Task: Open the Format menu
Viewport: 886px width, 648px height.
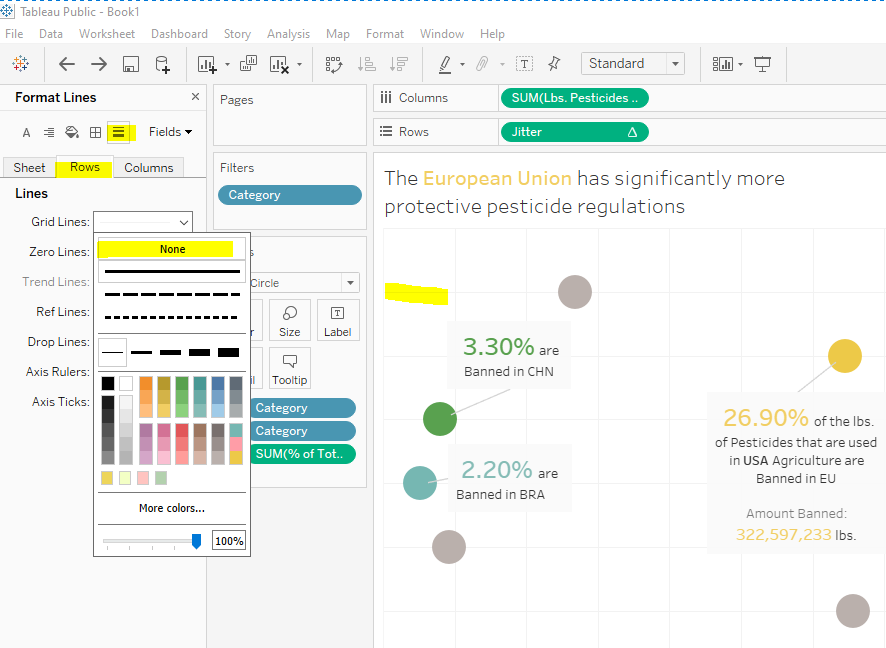Action: 385,34
